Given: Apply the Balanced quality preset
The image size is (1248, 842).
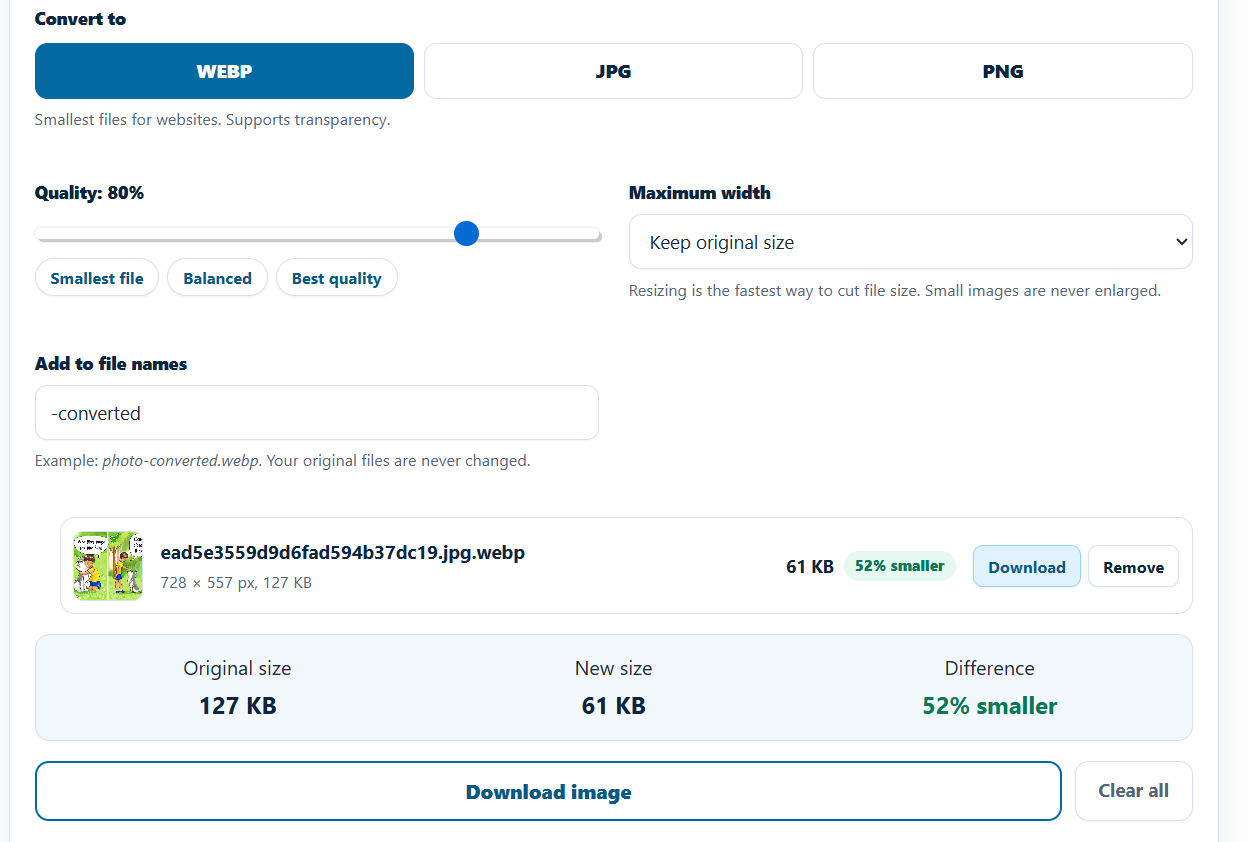Looking at the screenshot, I should [x=217, y=278].
